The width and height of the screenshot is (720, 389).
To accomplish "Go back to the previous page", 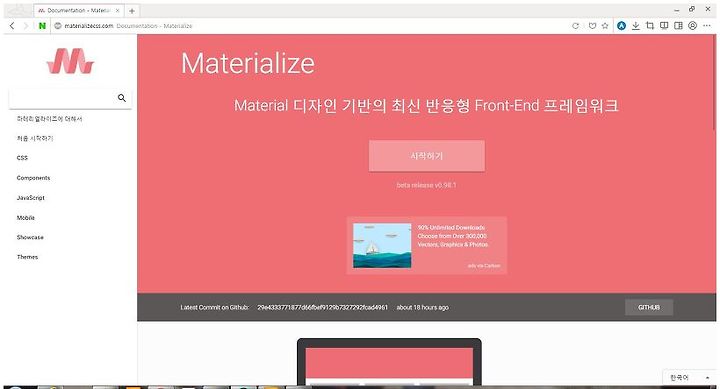I will 12,26.
